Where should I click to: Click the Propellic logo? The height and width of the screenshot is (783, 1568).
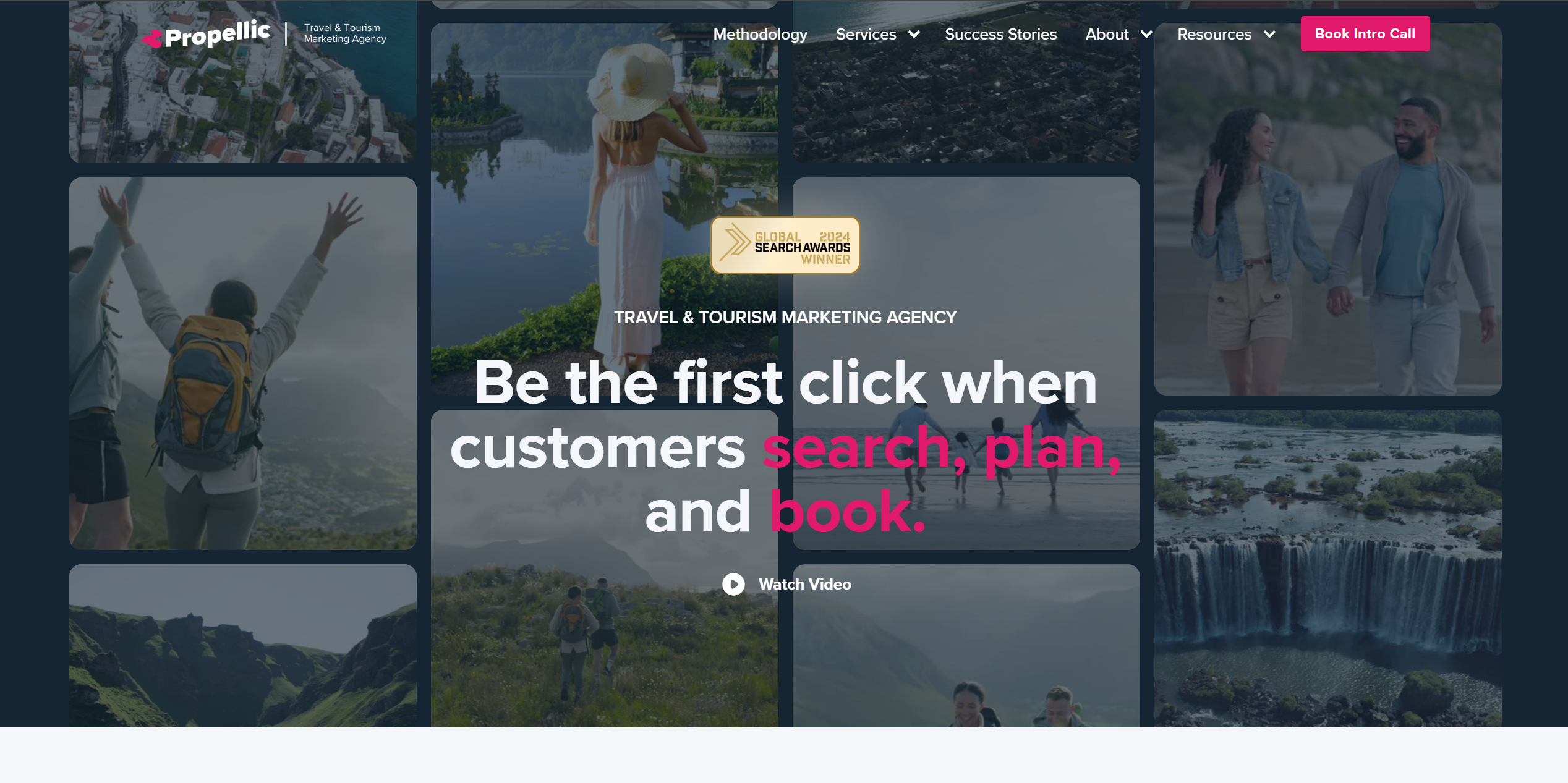[x=206, y=34]
